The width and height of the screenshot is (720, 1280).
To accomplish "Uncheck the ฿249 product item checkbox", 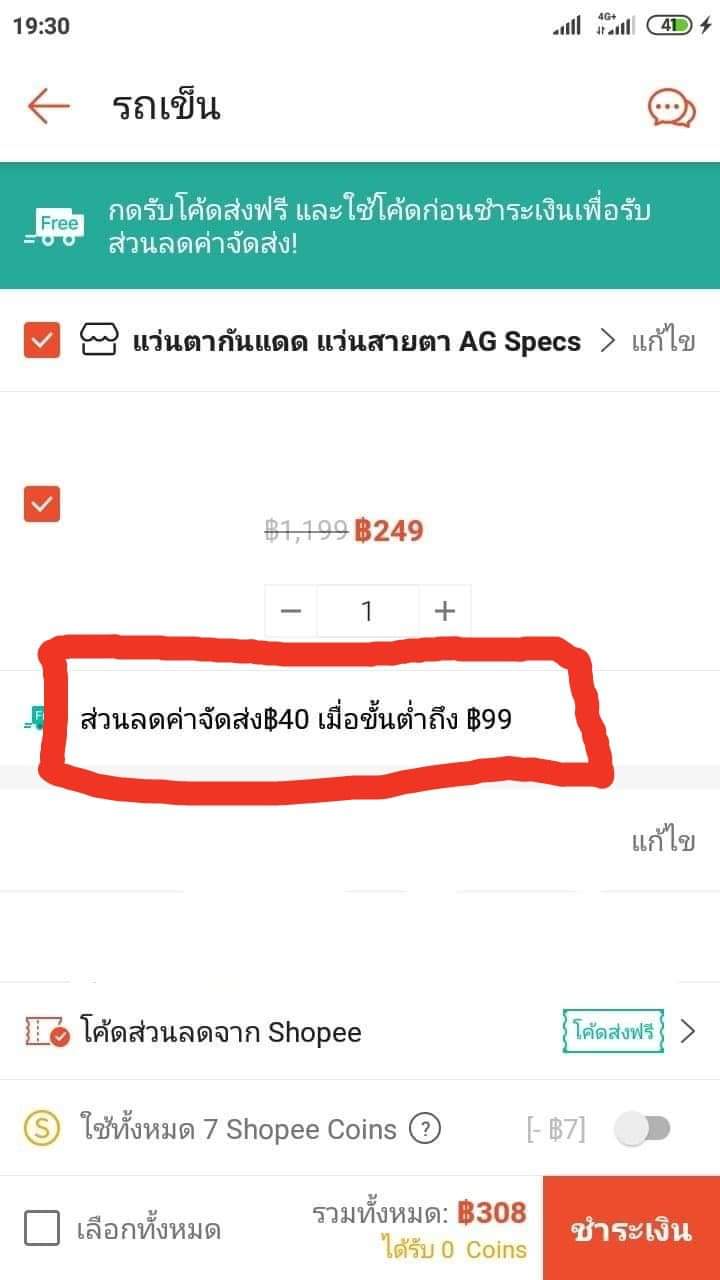I will coord(42,504).
